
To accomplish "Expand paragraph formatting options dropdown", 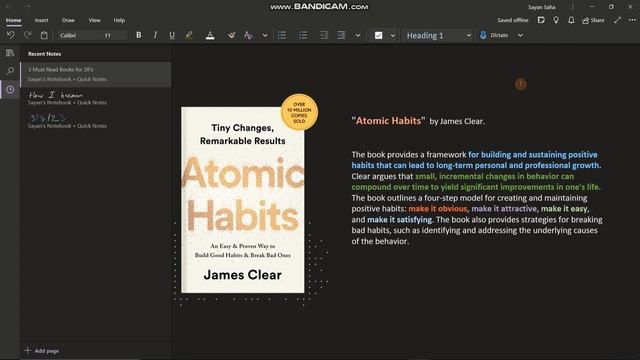I will pyautogui.click(x=358, y=35).
